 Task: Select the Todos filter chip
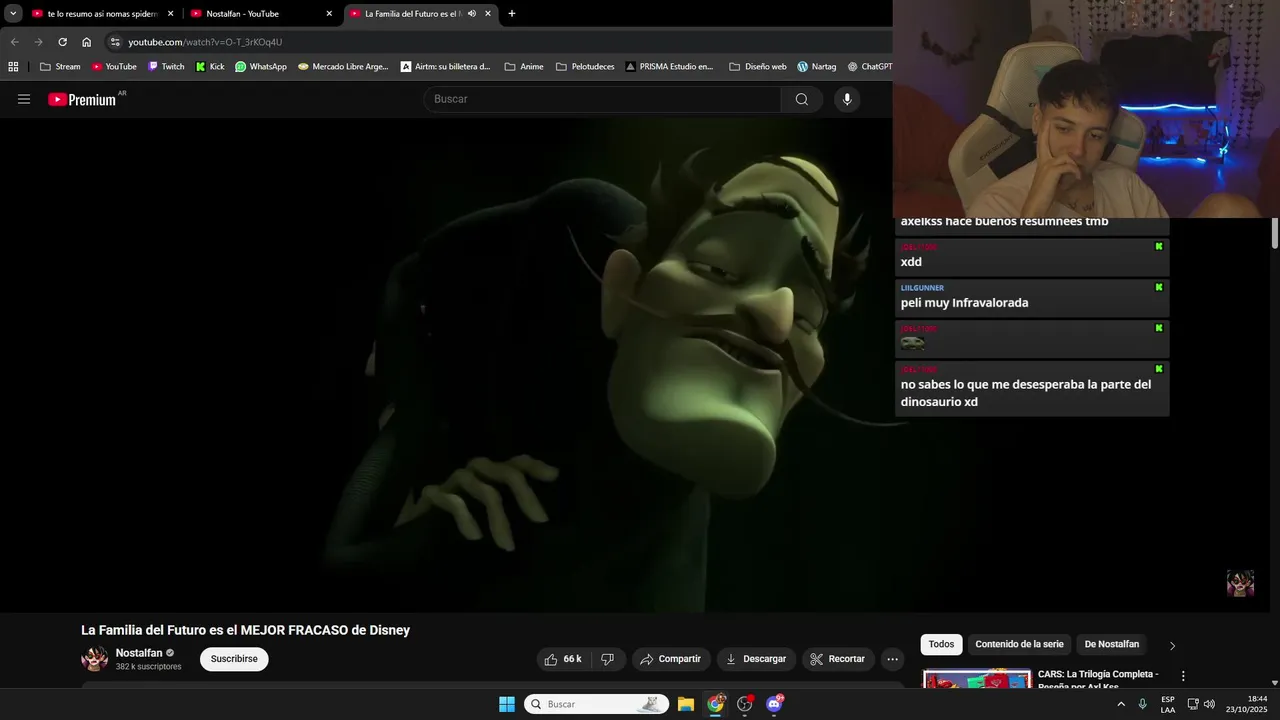pyautogui.click(x=941, y=645)
